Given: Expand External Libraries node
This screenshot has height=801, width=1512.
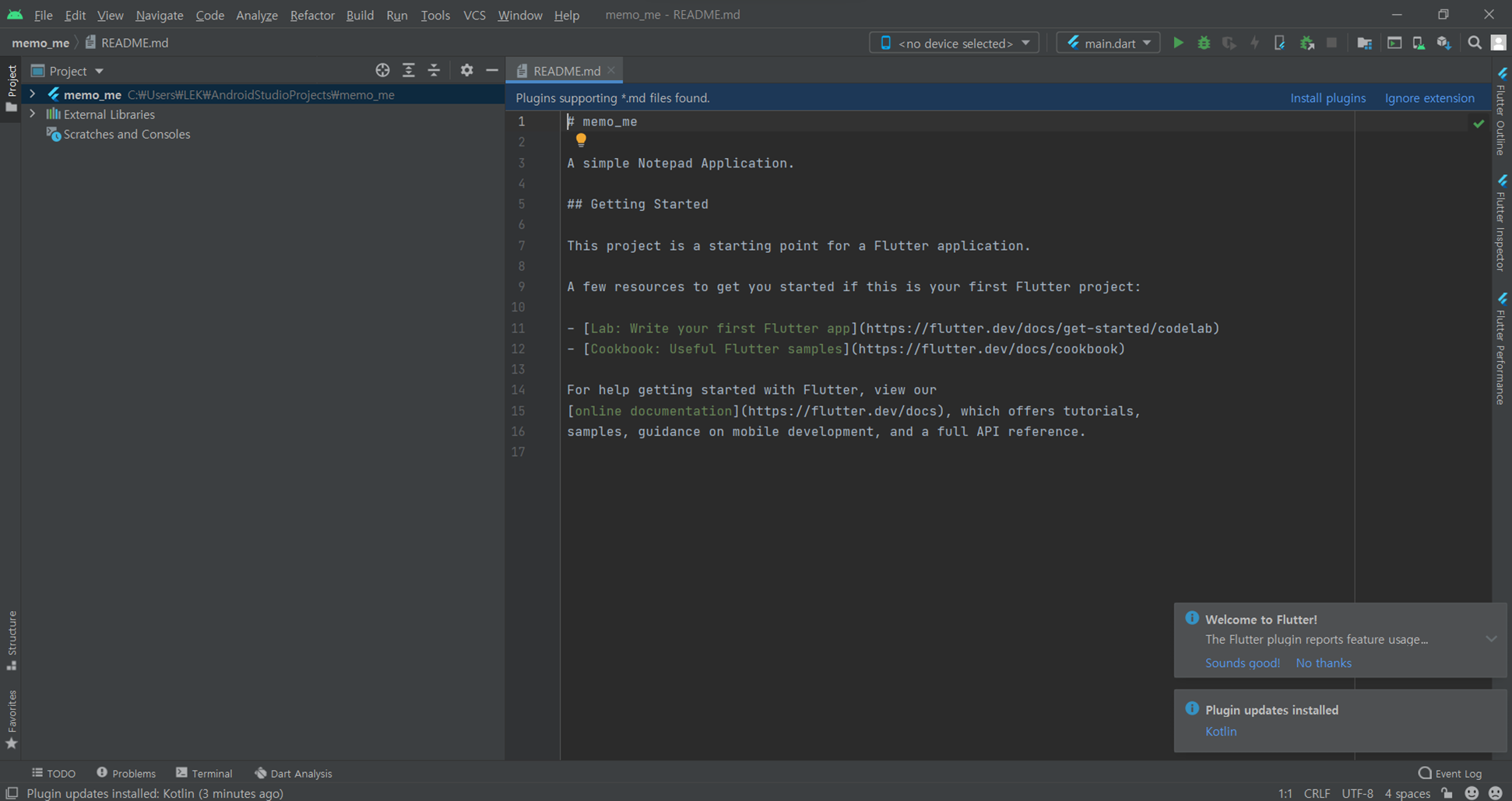Looking at the screenshot, I should coord(32,114).
